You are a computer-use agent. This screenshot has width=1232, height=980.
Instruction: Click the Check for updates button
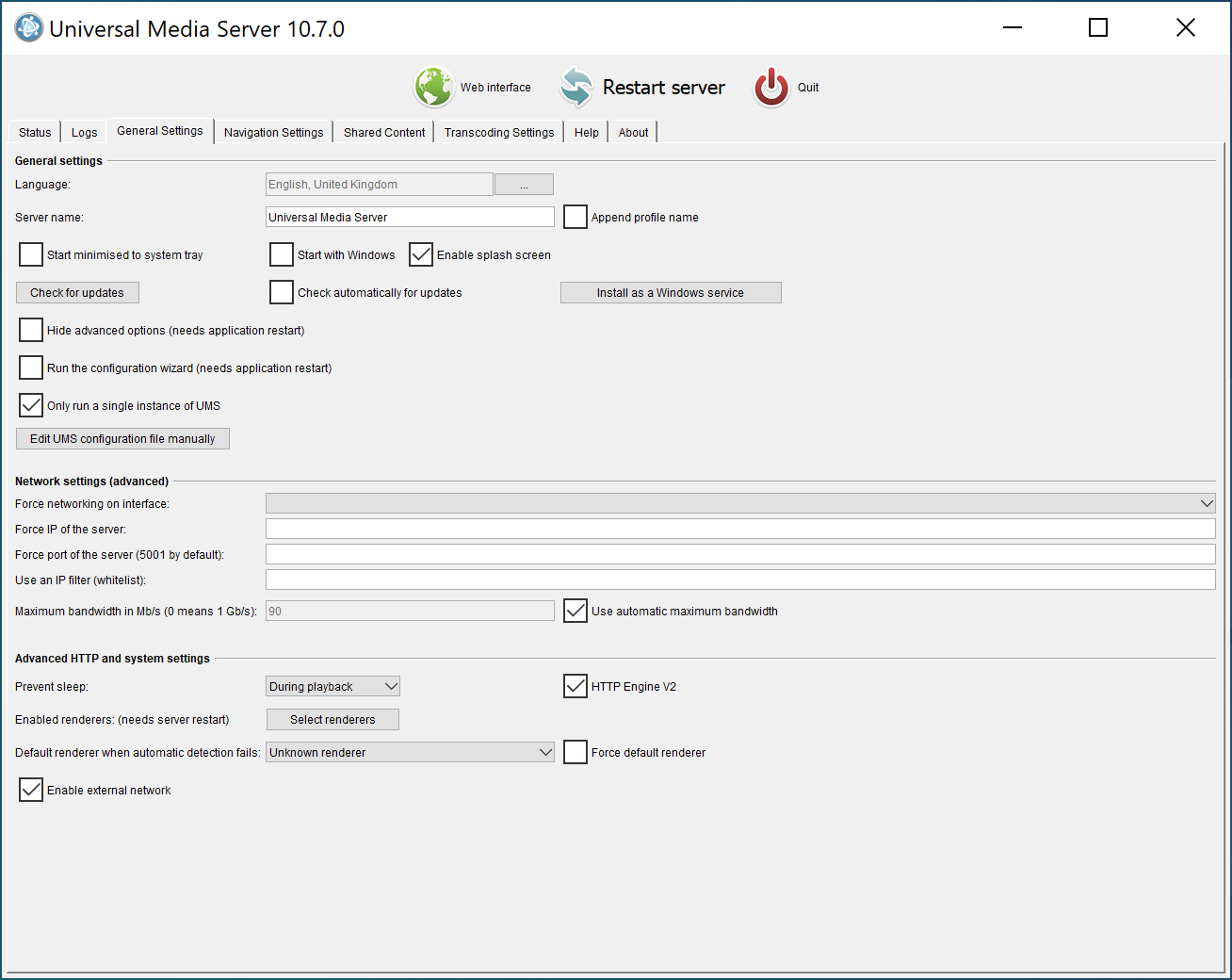click(x=77, y=292)
